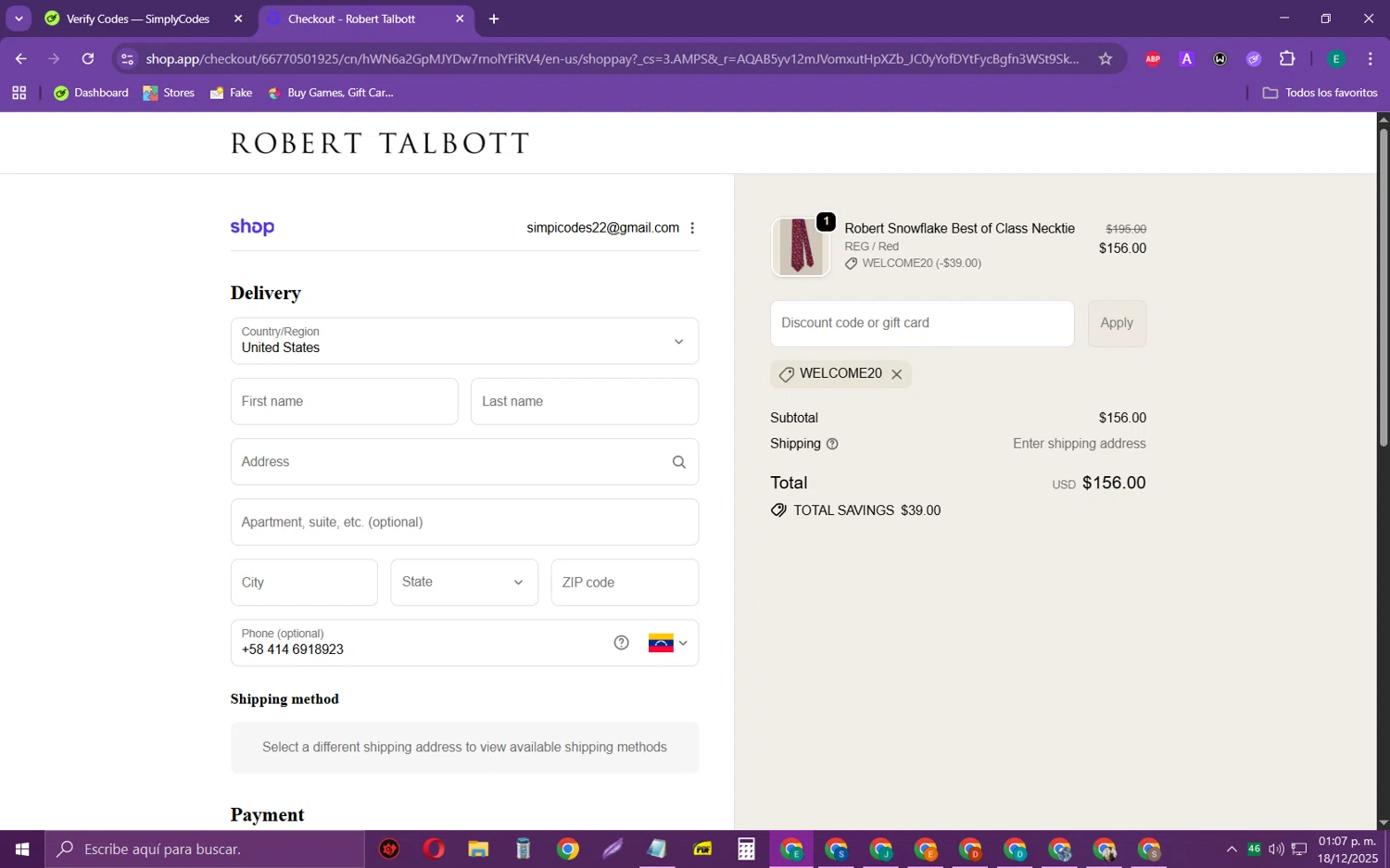Image resolution: width=1390 pixels, height=868 pixels.
Task: Open Calculator from the taskbar
Action: pyautogui.click(x=746, y=849)
